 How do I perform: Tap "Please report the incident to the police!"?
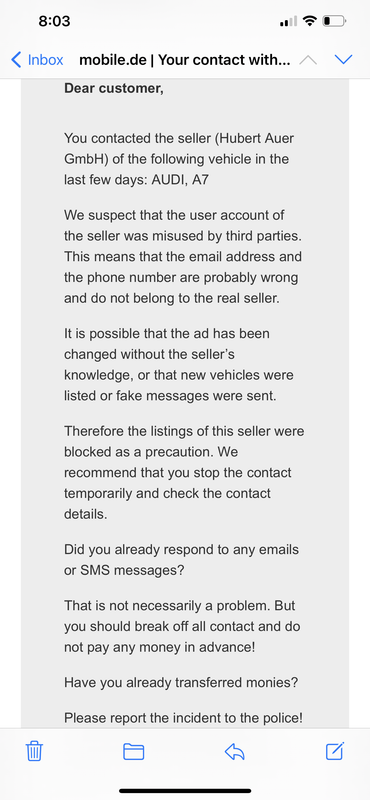tap(183, 718)
